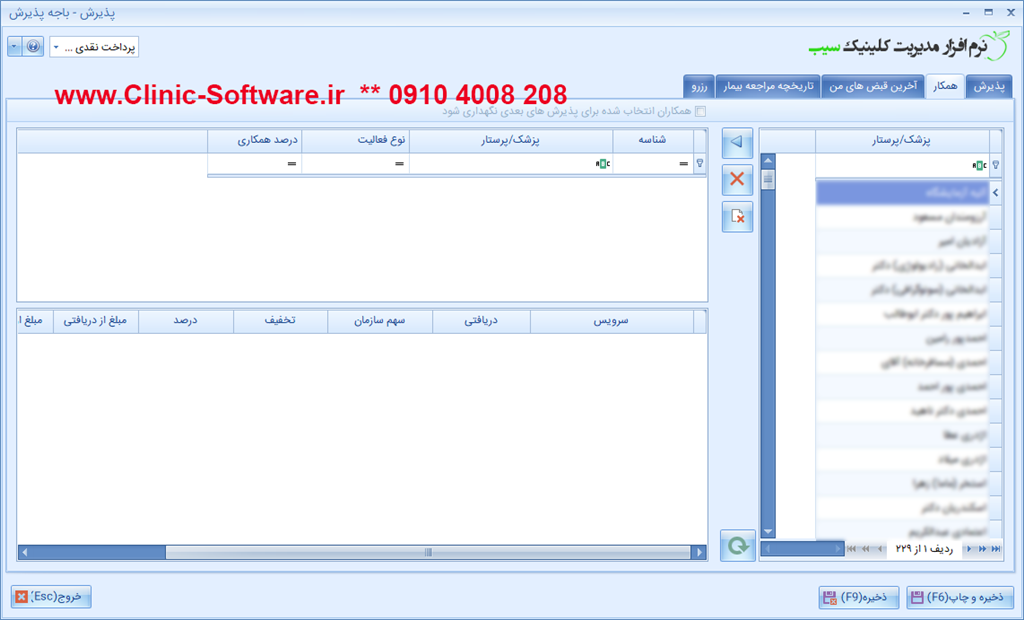Viewport: 1024px width, 620px height.
Task: Click the filter icon in پزشک/پرستار list
Action: 996,165
